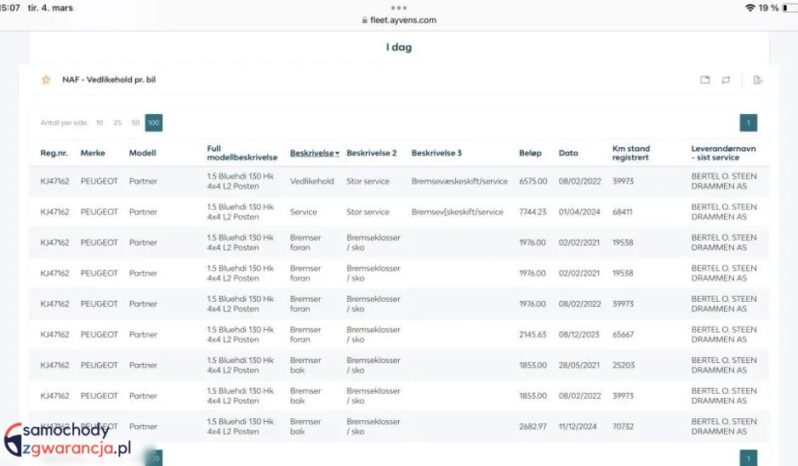Click Bremser foran in the 2145.63 row
The width and height of the screenshot is (798, 466).
(x=305, y=334)
